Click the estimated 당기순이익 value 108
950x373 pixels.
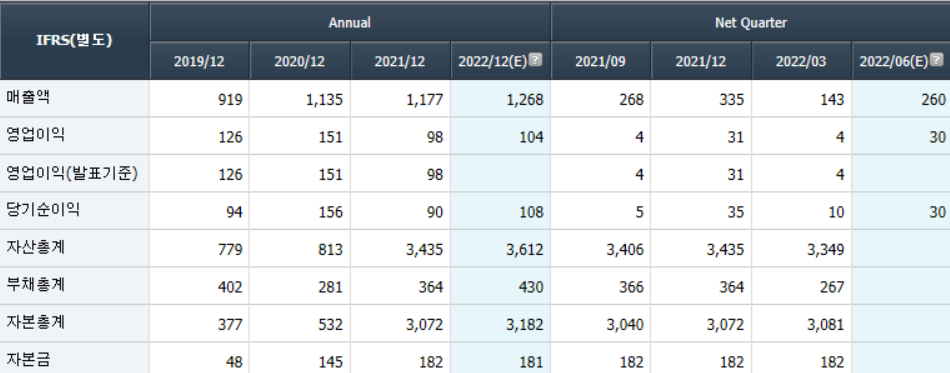click(x=532, y=213)
